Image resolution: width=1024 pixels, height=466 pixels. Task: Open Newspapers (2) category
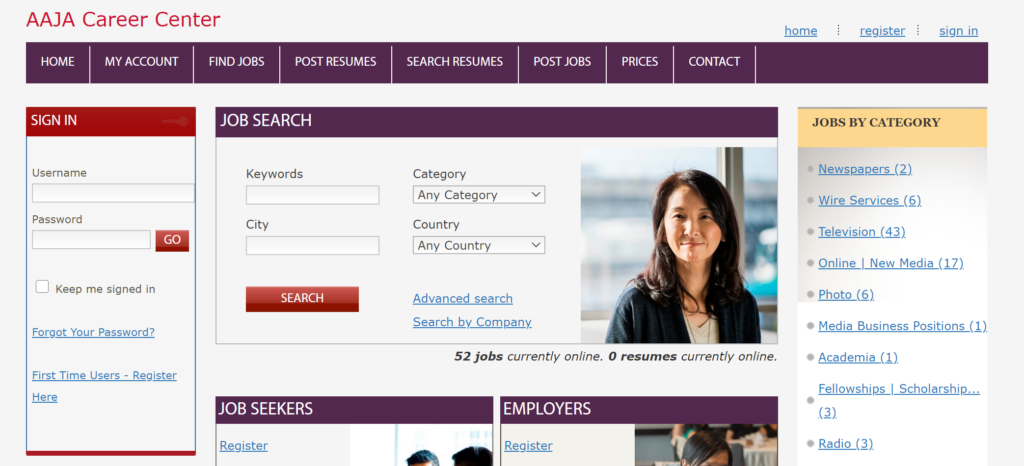(865, 169)
